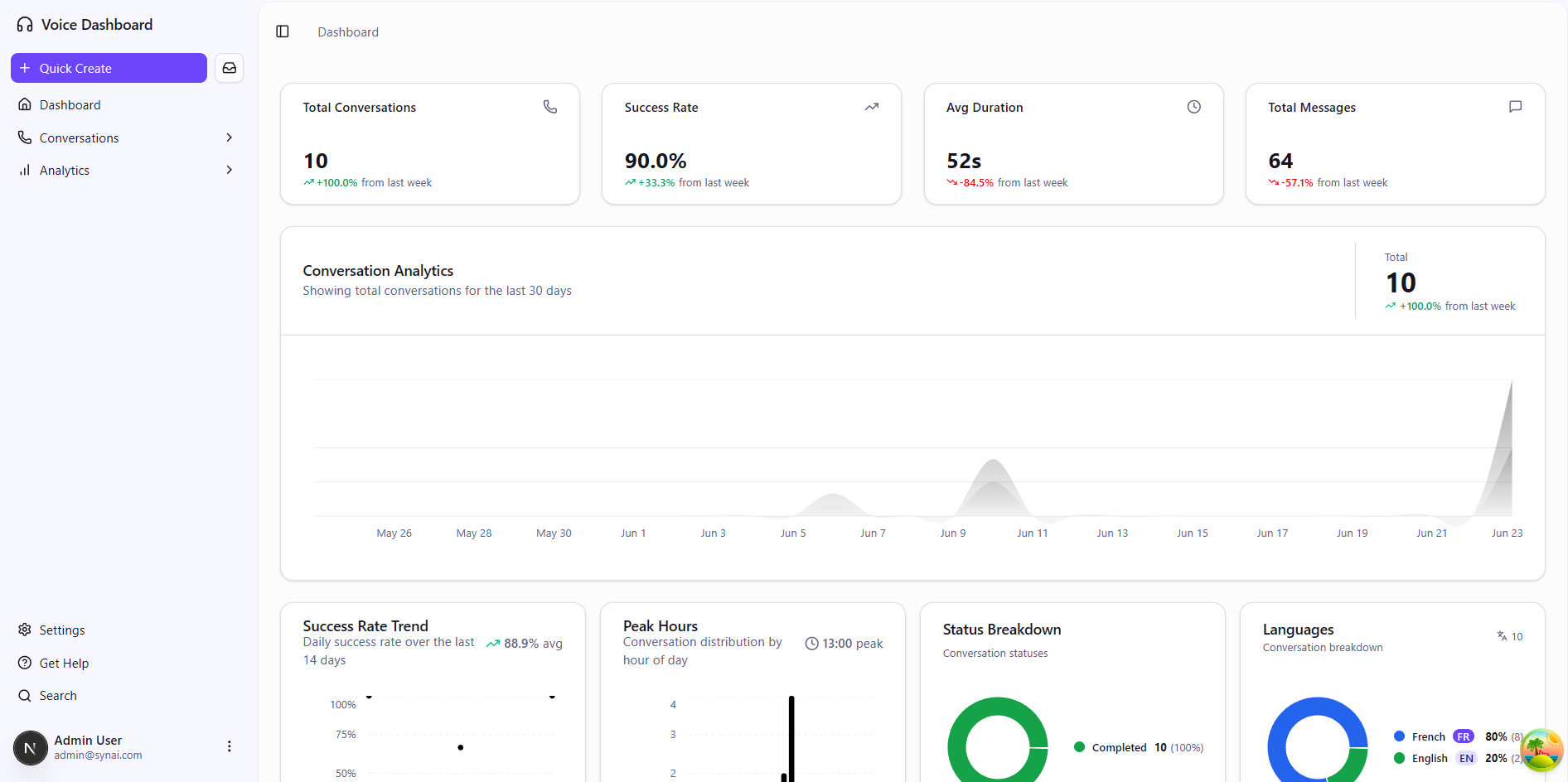Open the Get Help link

click(x=64, y=664)
